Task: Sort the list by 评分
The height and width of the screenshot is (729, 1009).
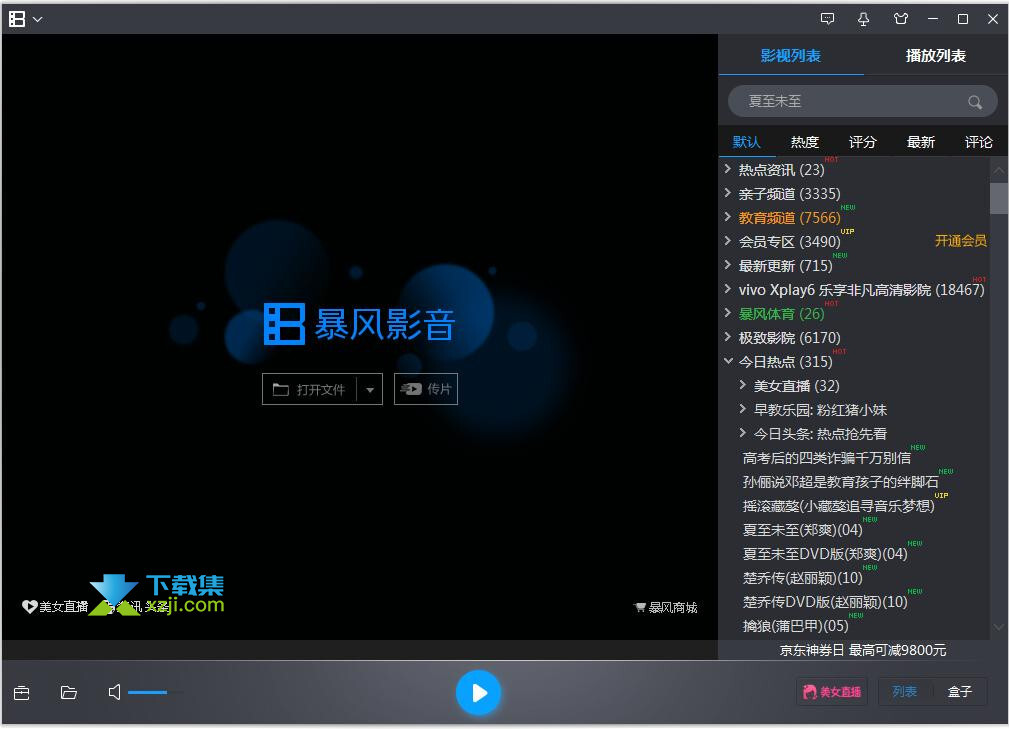Action: coord(862,142)
